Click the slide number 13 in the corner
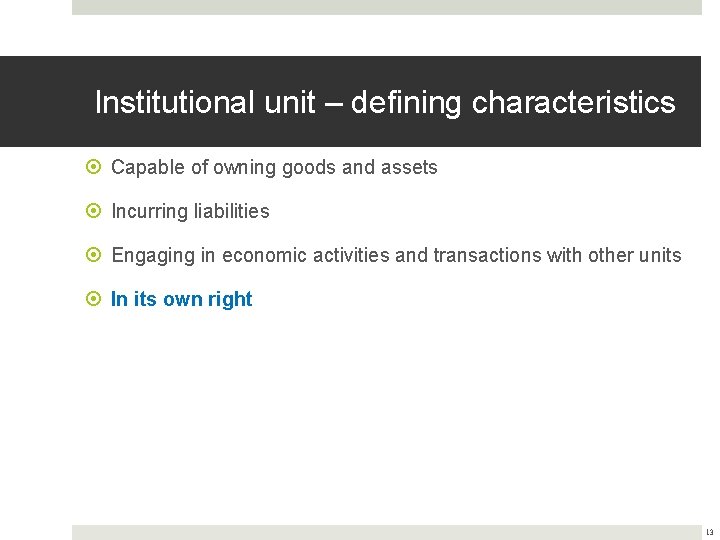 point(709,532)
